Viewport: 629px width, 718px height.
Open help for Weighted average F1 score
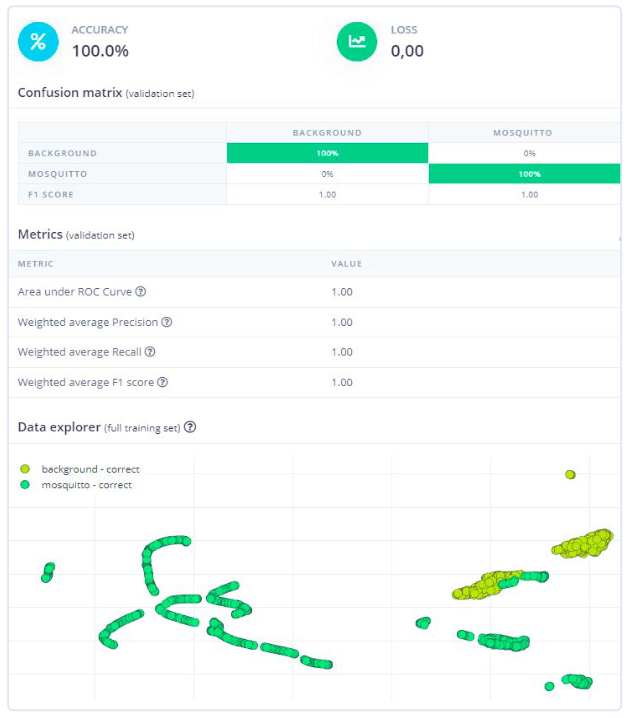pyautogui.click(x=163, y=382)
